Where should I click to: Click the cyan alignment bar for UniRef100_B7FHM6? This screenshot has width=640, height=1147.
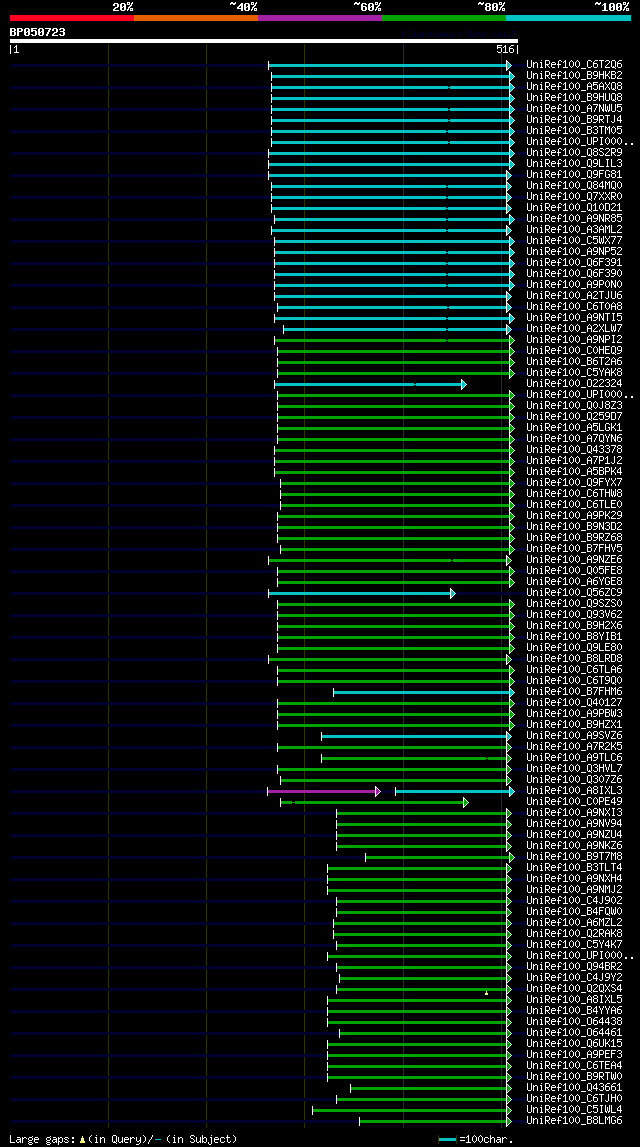(423, 692)
